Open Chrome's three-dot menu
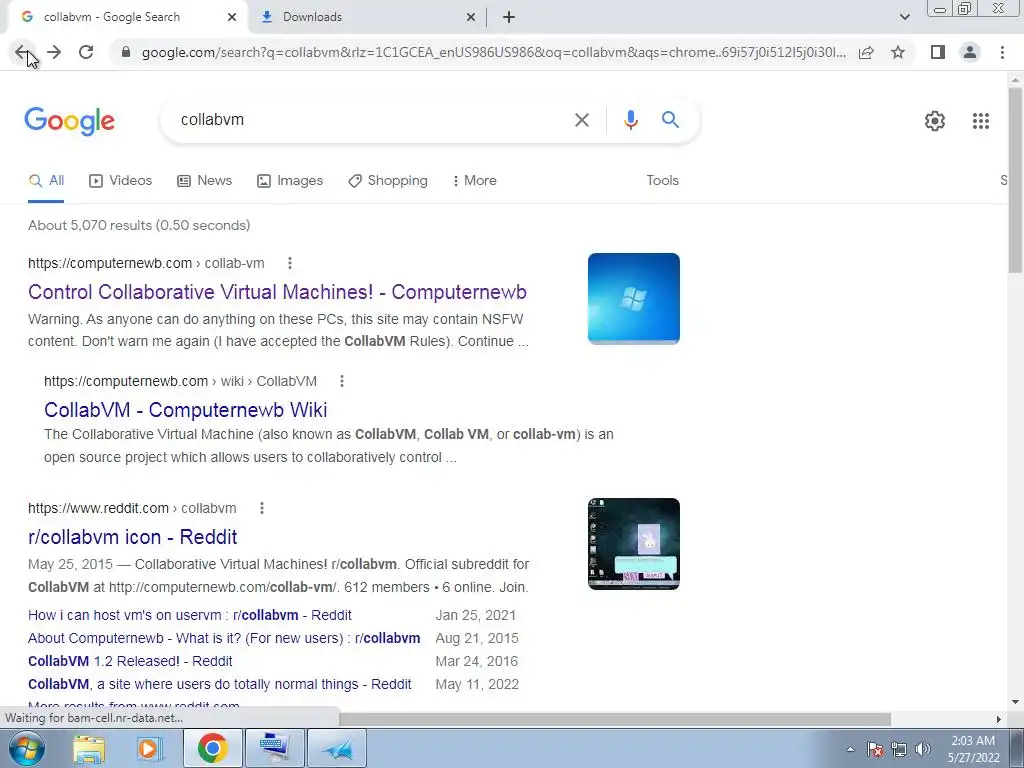 point(1002,52)
